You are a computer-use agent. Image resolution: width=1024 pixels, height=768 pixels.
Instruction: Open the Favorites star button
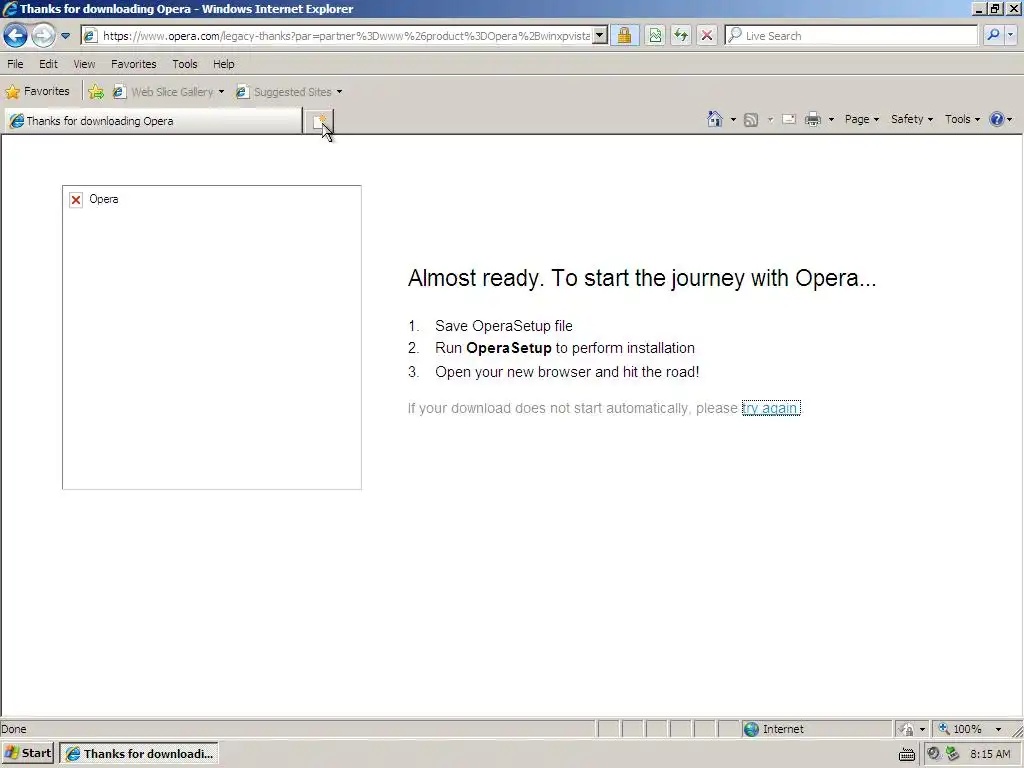click(37, 91)
